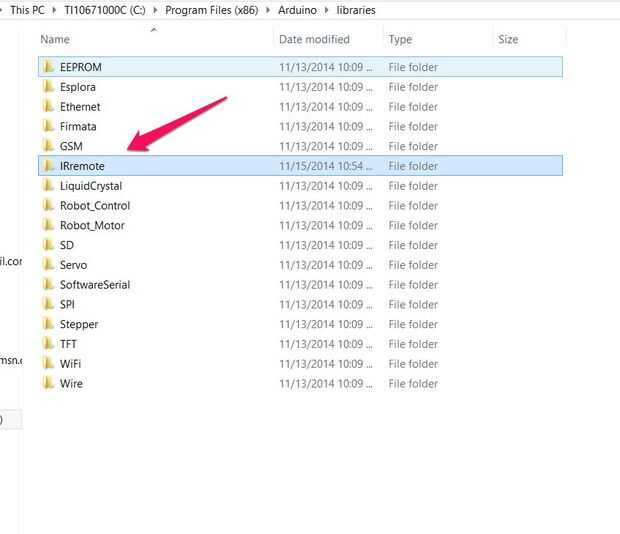Select the Robot_Control folder name
620x534 pixels.
95,206
